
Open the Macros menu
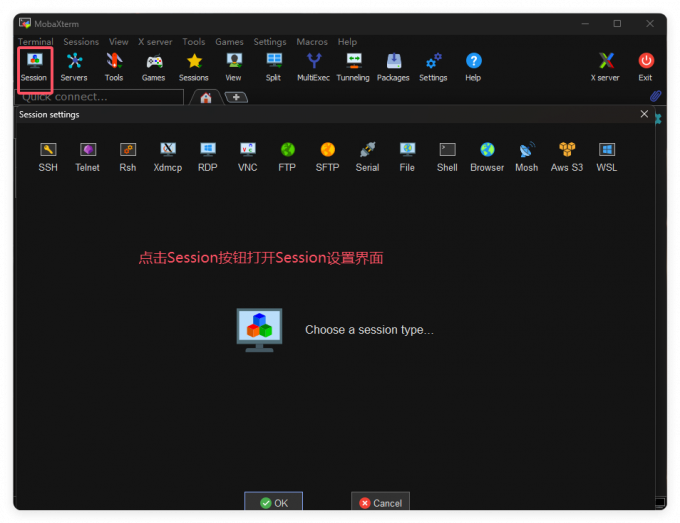[x=312, y=42]
